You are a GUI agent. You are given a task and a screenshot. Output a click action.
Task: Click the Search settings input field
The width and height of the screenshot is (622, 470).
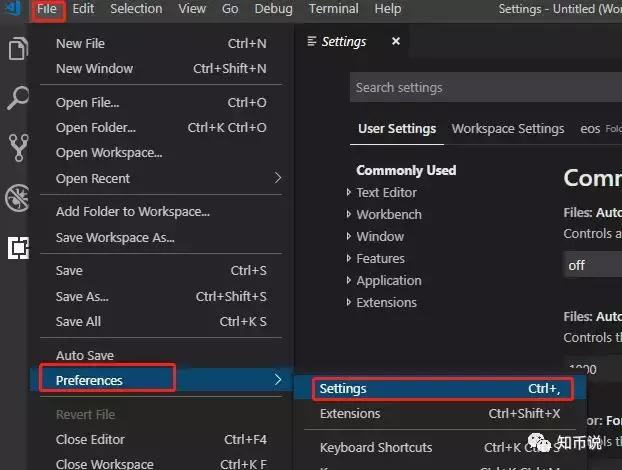coord(486,88)
